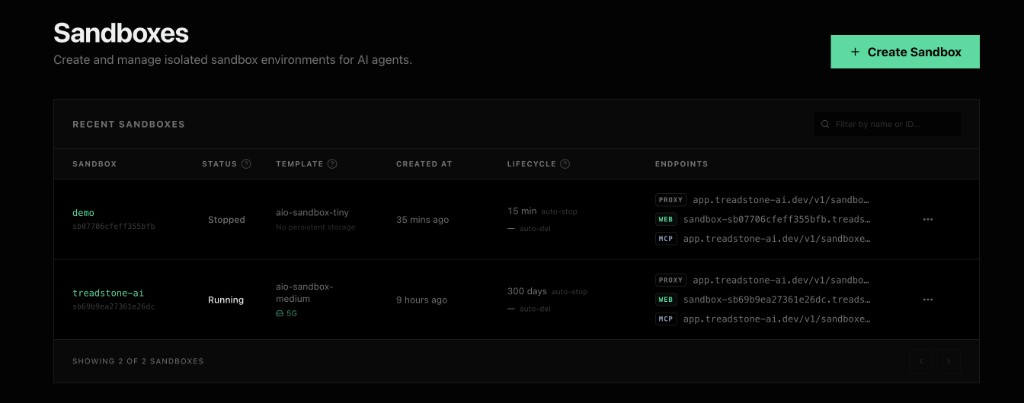Screen dimensions: 1024x403
Task: Select treadstone-ai's proxy endpoint URL
Action: tap(781, 280)
